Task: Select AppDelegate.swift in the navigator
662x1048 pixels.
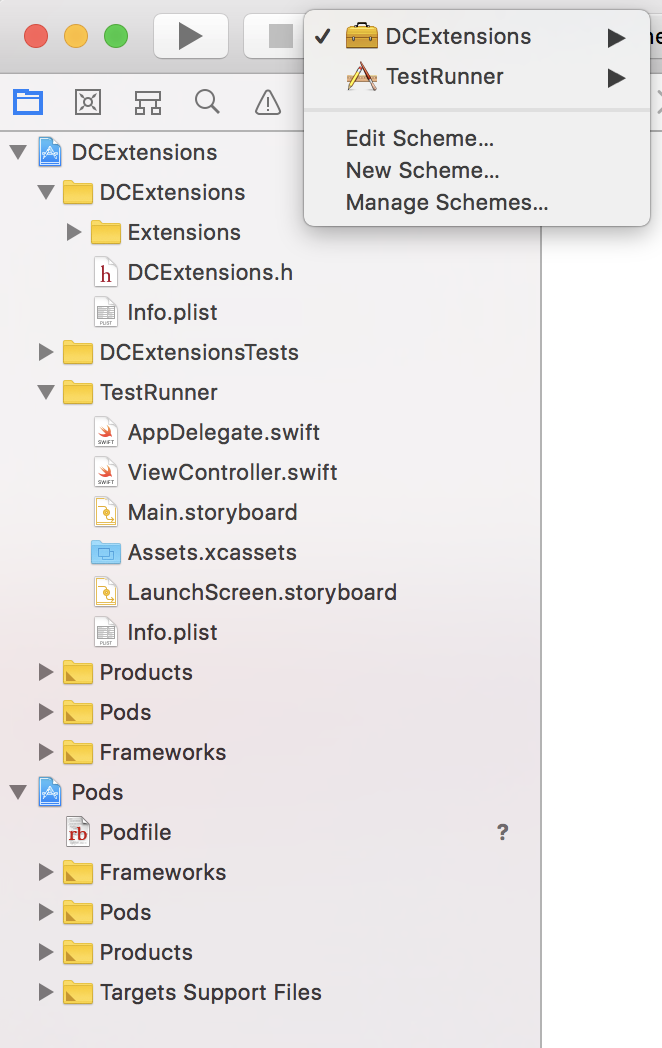Action: [x=223, y=432]
